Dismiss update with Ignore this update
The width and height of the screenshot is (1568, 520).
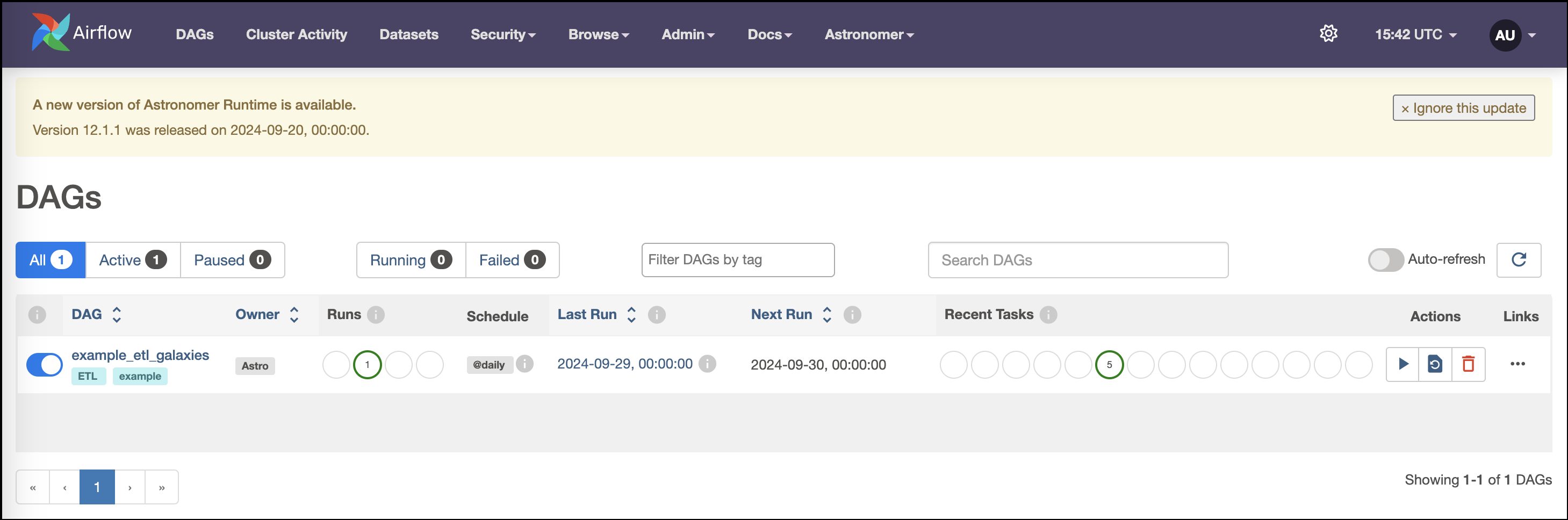[x=1463, y=107]
